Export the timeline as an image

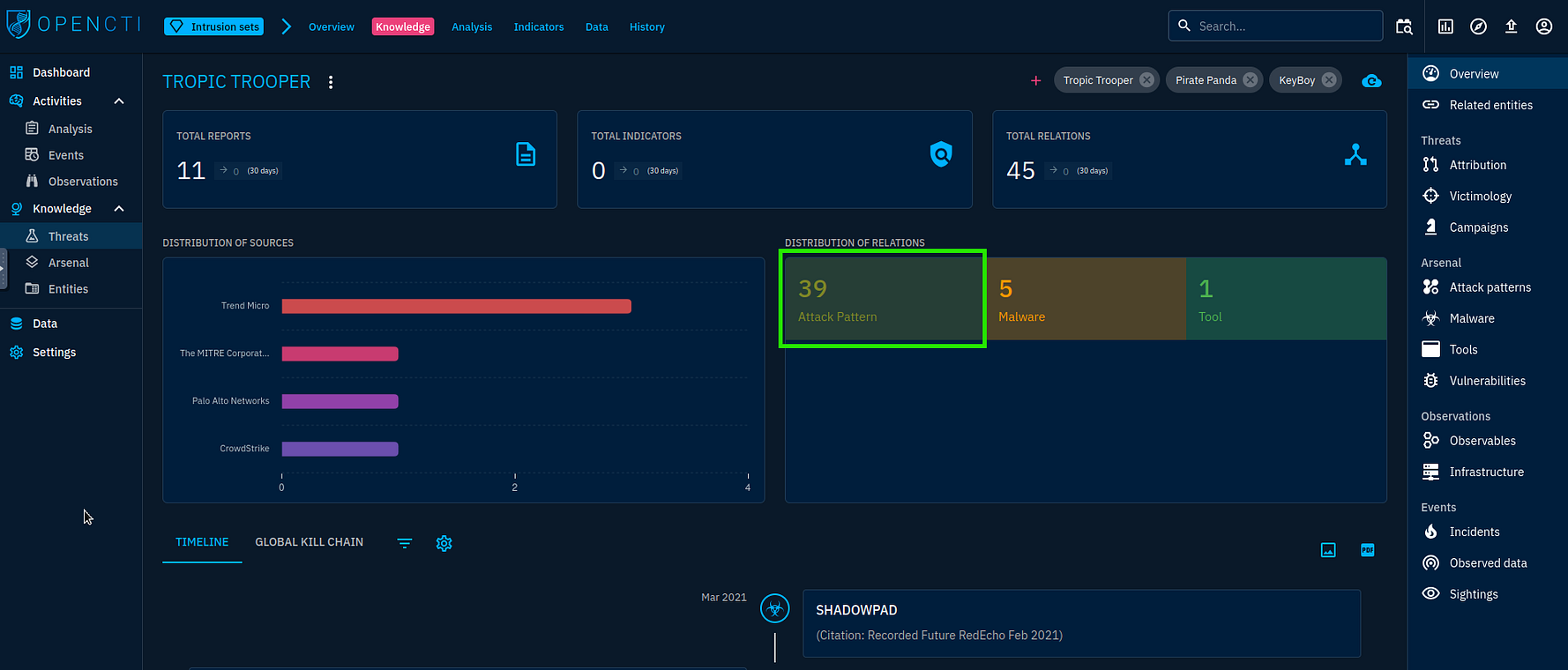tap(1328, 550)
